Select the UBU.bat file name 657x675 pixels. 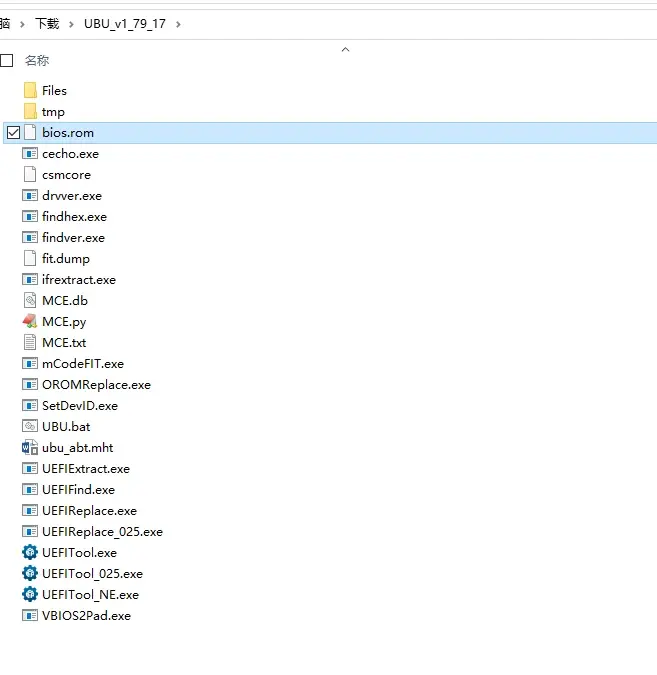[x=66, y=427]
